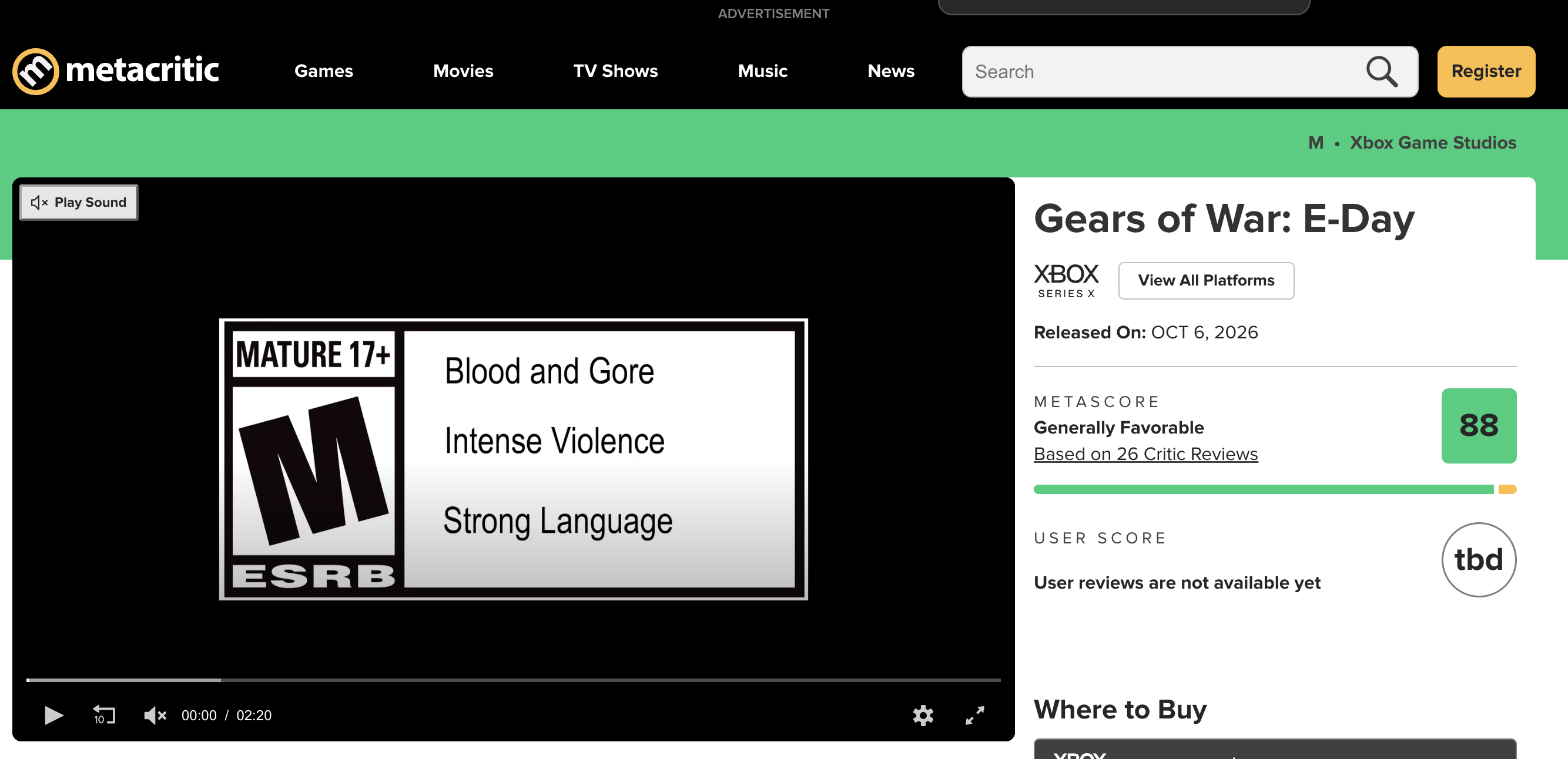Click the 'Generally Favorable' text
Screen dimensions: 1568x759
click(x=1119, y=427)
